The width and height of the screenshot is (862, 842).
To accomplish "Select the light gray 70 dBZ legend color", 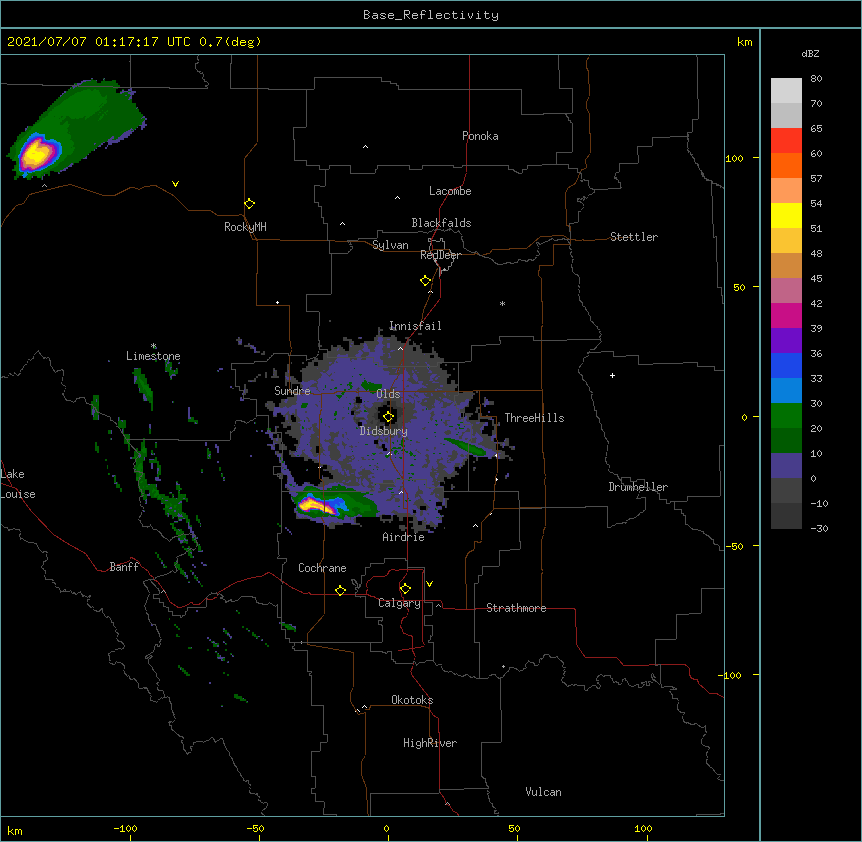I will pos(786,91).
